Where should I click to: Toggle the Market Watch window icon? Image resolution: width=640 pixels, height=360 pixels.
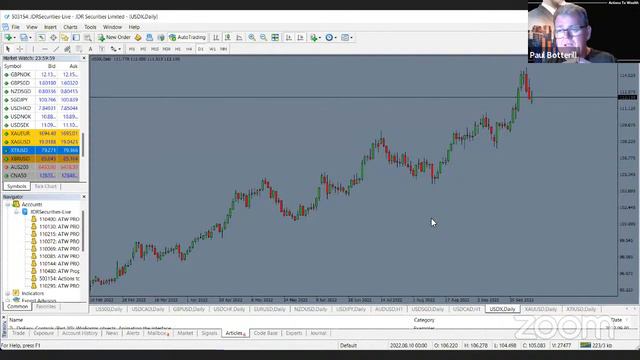[x=42, y=38]
